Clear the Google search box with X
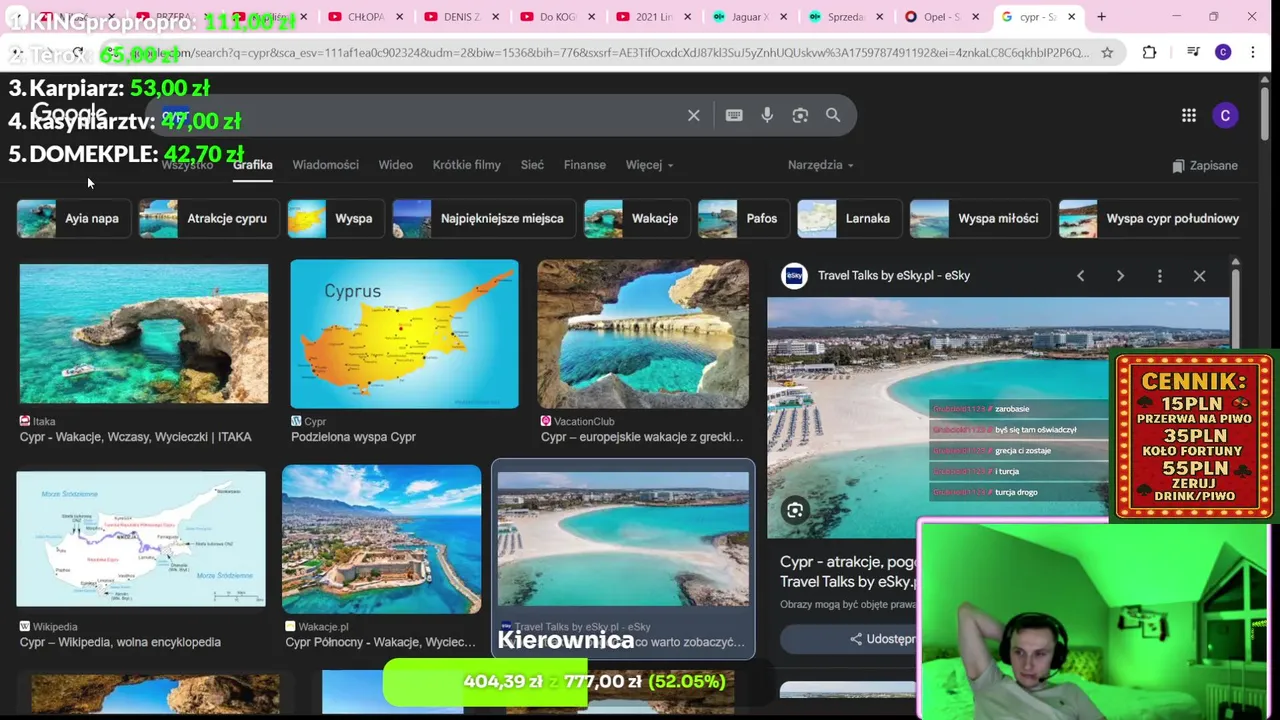The width and height of the screenshot is (1280, 720). (x=693, y=115)
